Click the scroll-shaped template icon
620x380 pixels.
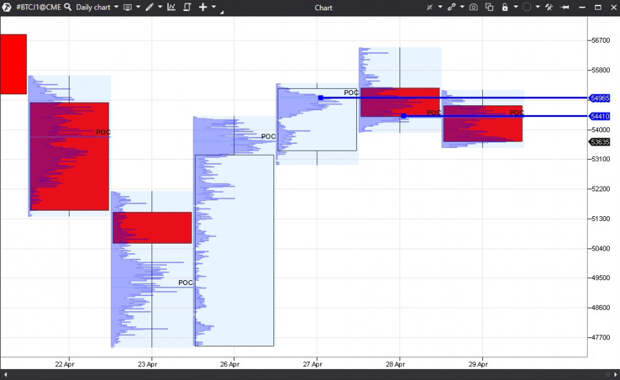tap(187, 7)
